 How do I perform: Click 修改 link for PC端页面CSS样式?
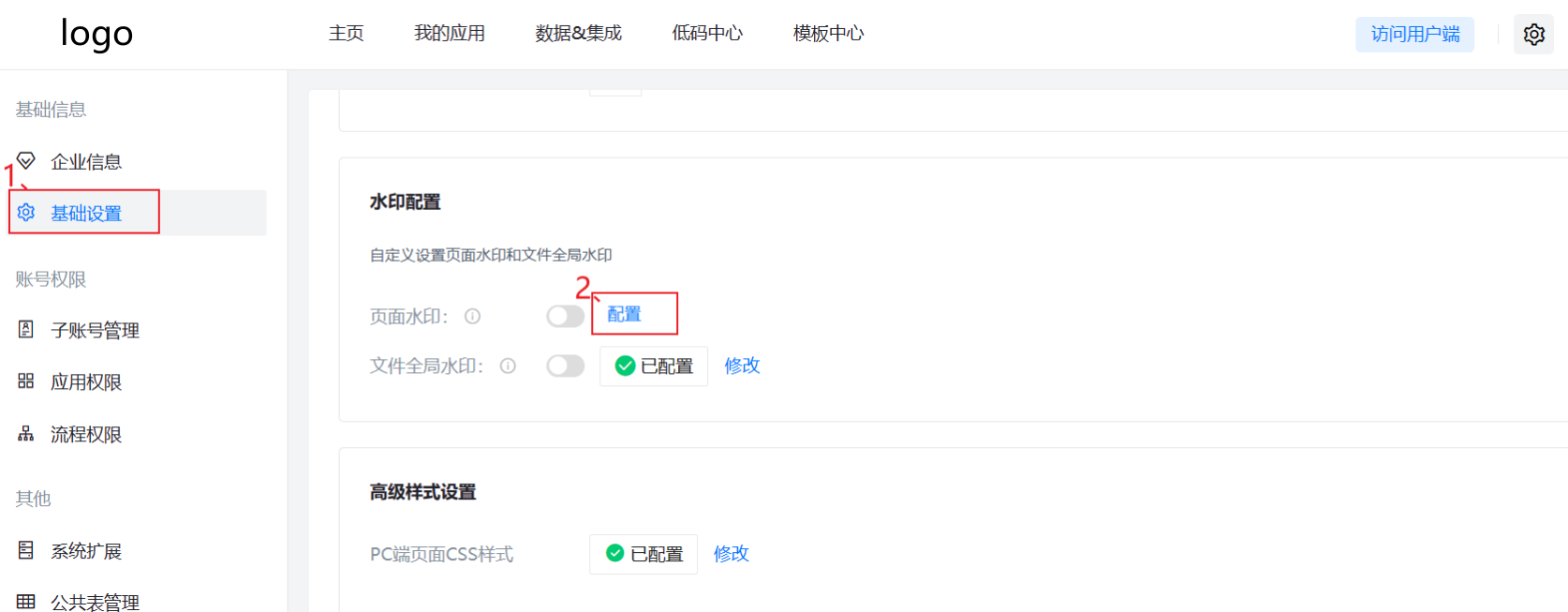click(731, 554)
